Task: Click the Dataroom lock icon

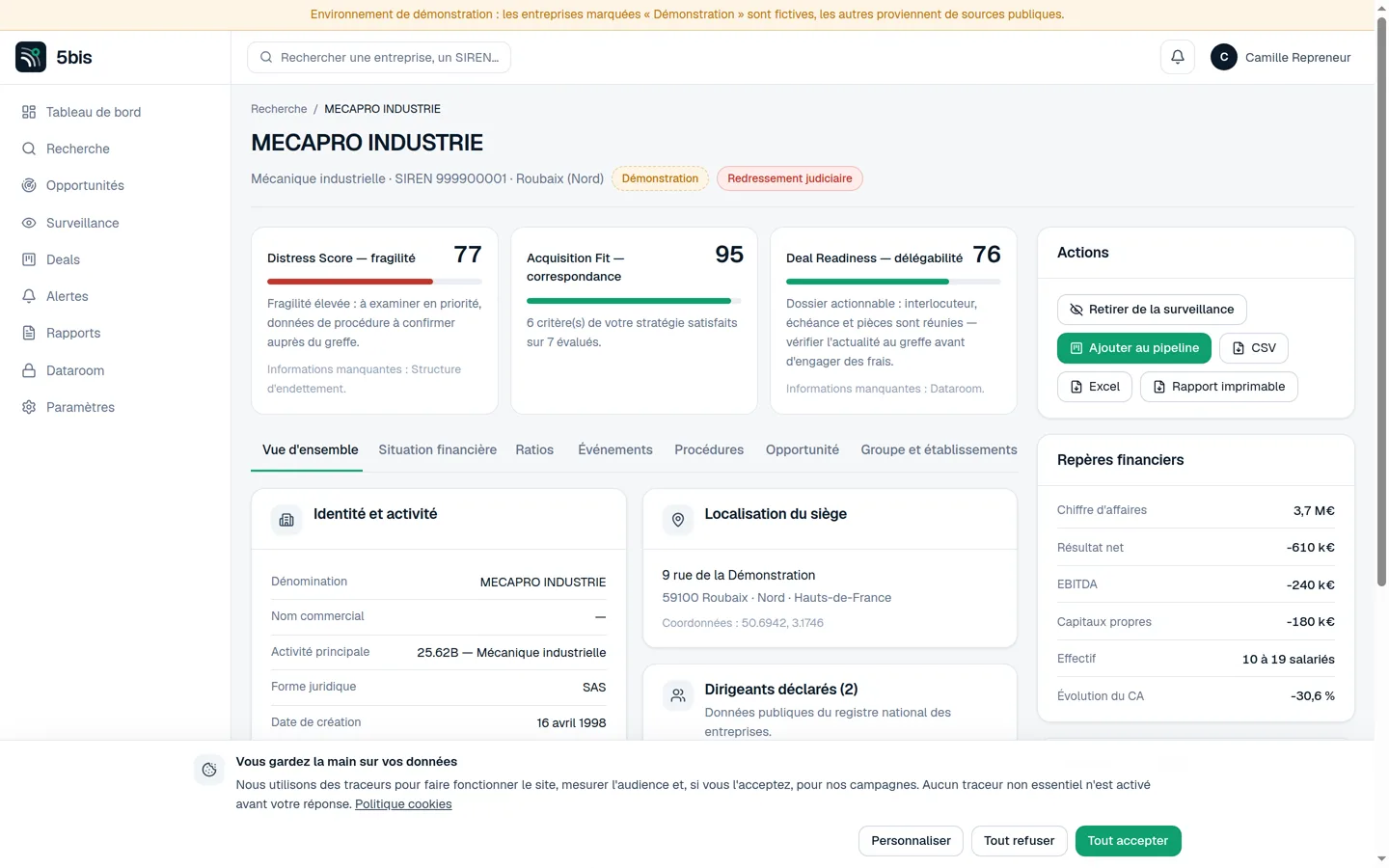Action: coord(29,370)
